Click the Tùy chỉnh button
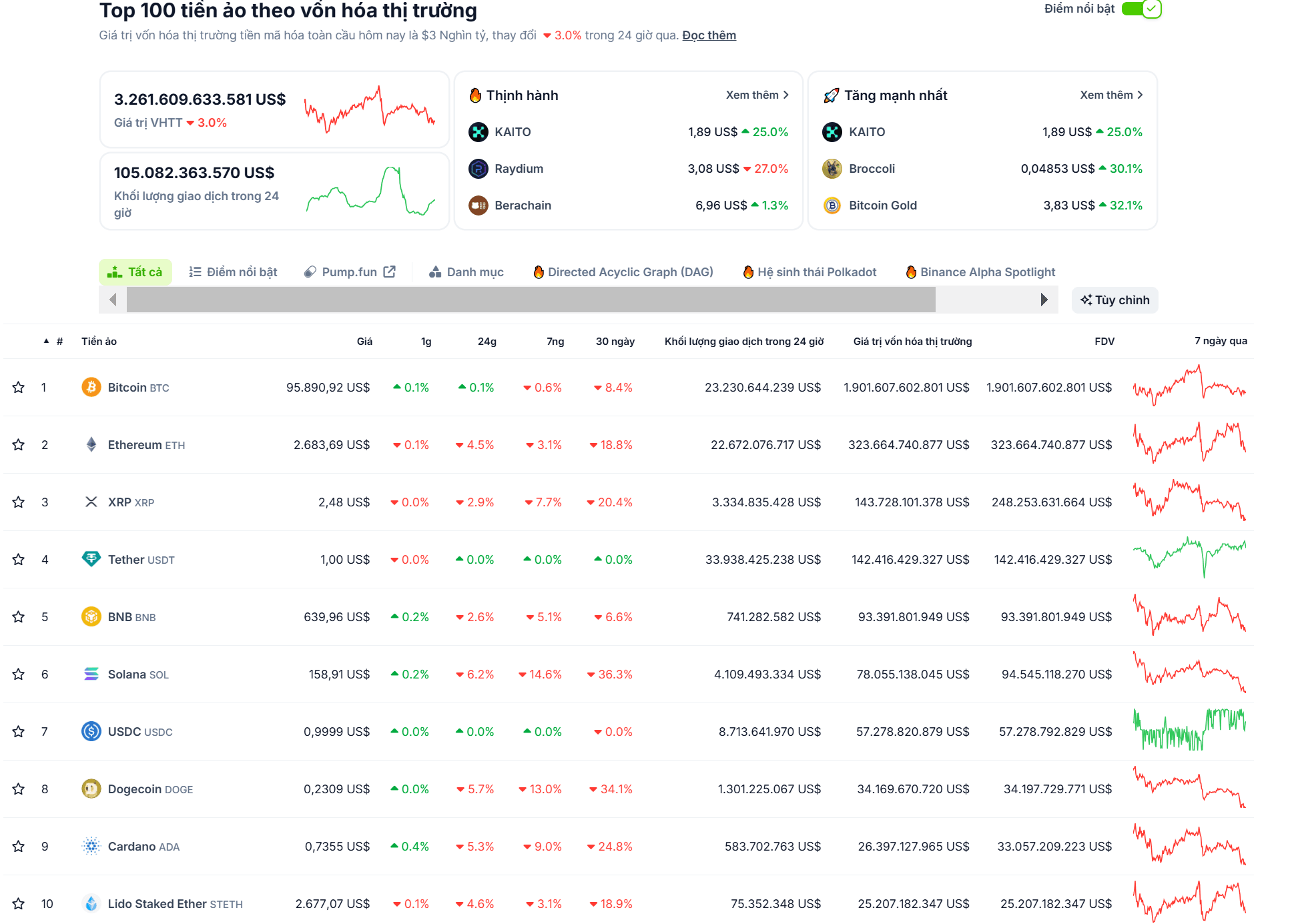 click(x=1115, y=300)
